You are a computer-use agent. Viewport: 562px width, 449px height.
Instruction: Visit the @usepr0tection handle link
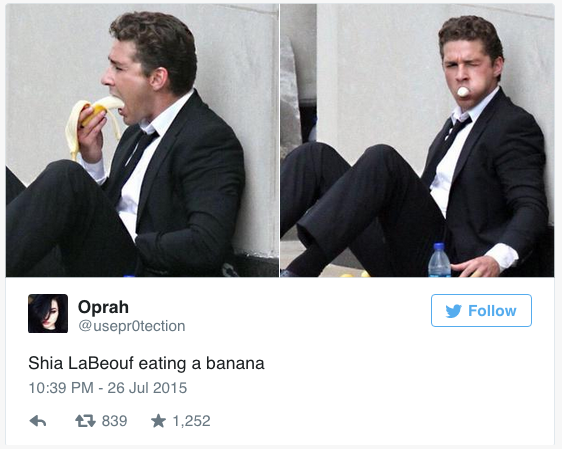pyautogui.click(x=132, y=326)
